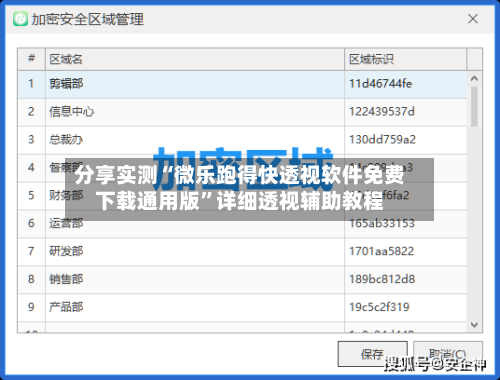This screenshot has width=500, height=380.
Task: Select the 产品部 row
Action: click(x=242, y=307)
